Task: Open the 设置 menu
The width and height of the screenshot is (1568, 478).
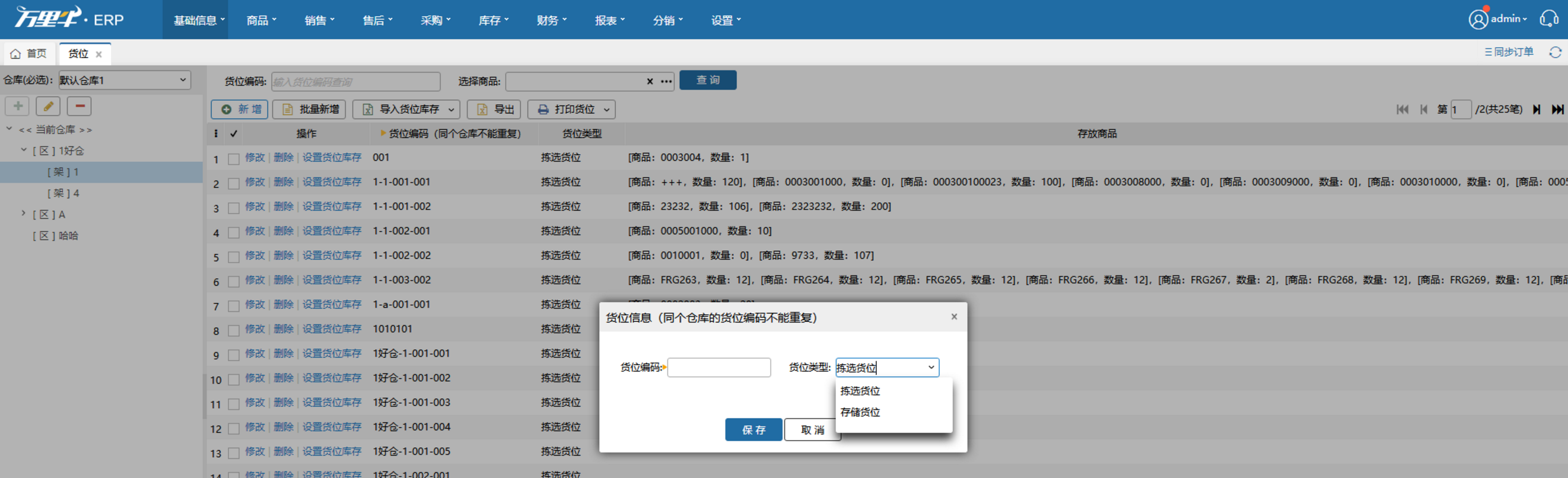Action: pos(726,20)
